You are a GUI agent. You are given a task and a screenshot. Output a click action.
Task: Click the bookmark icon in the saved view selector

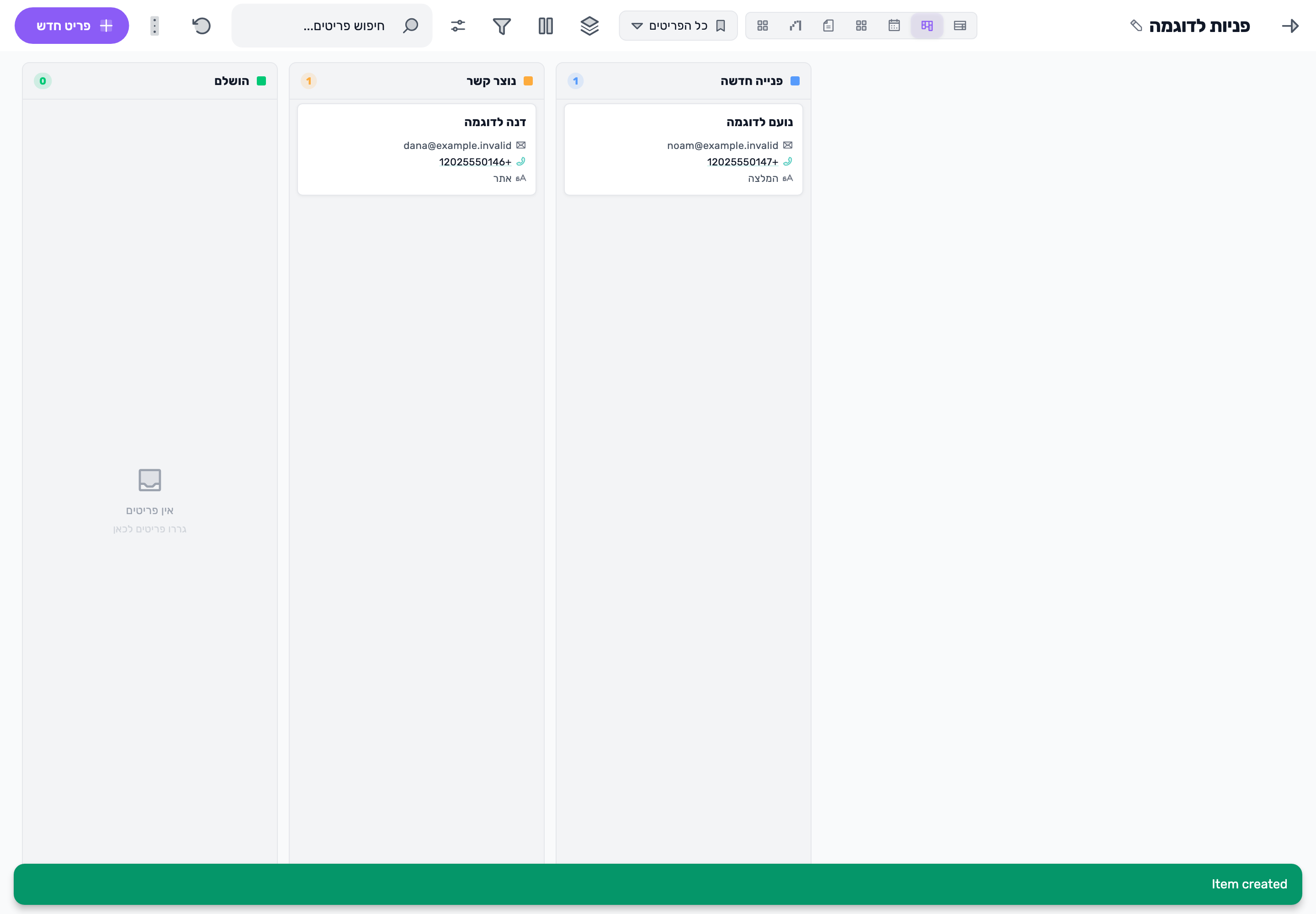(721, 26)
